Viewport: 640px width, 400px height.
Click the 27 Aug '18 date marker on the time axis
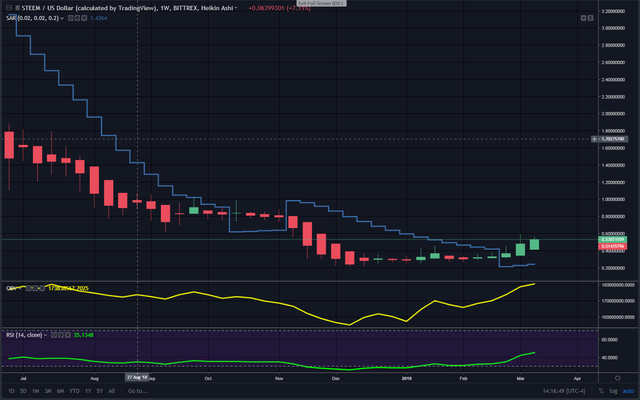point(137,377)
